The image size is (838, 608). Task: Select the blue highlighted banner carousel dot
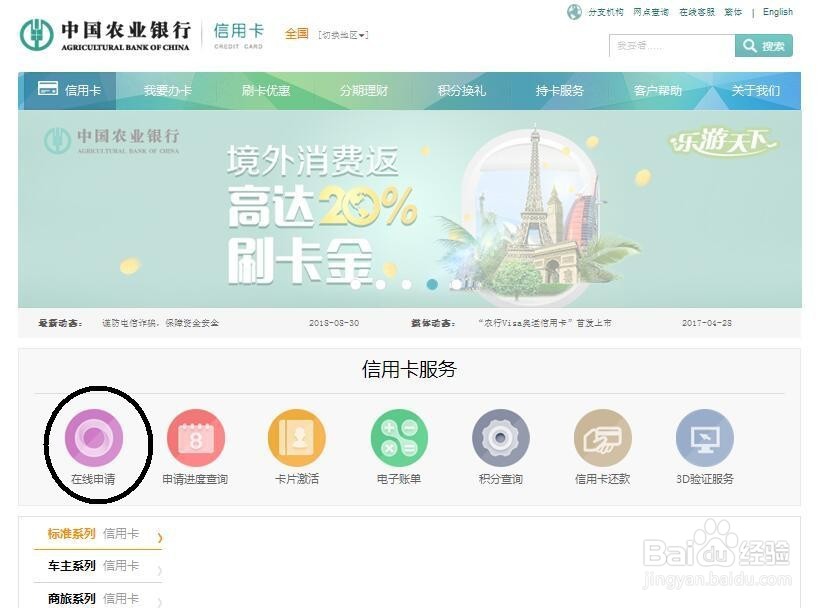(x=432, y=285)
